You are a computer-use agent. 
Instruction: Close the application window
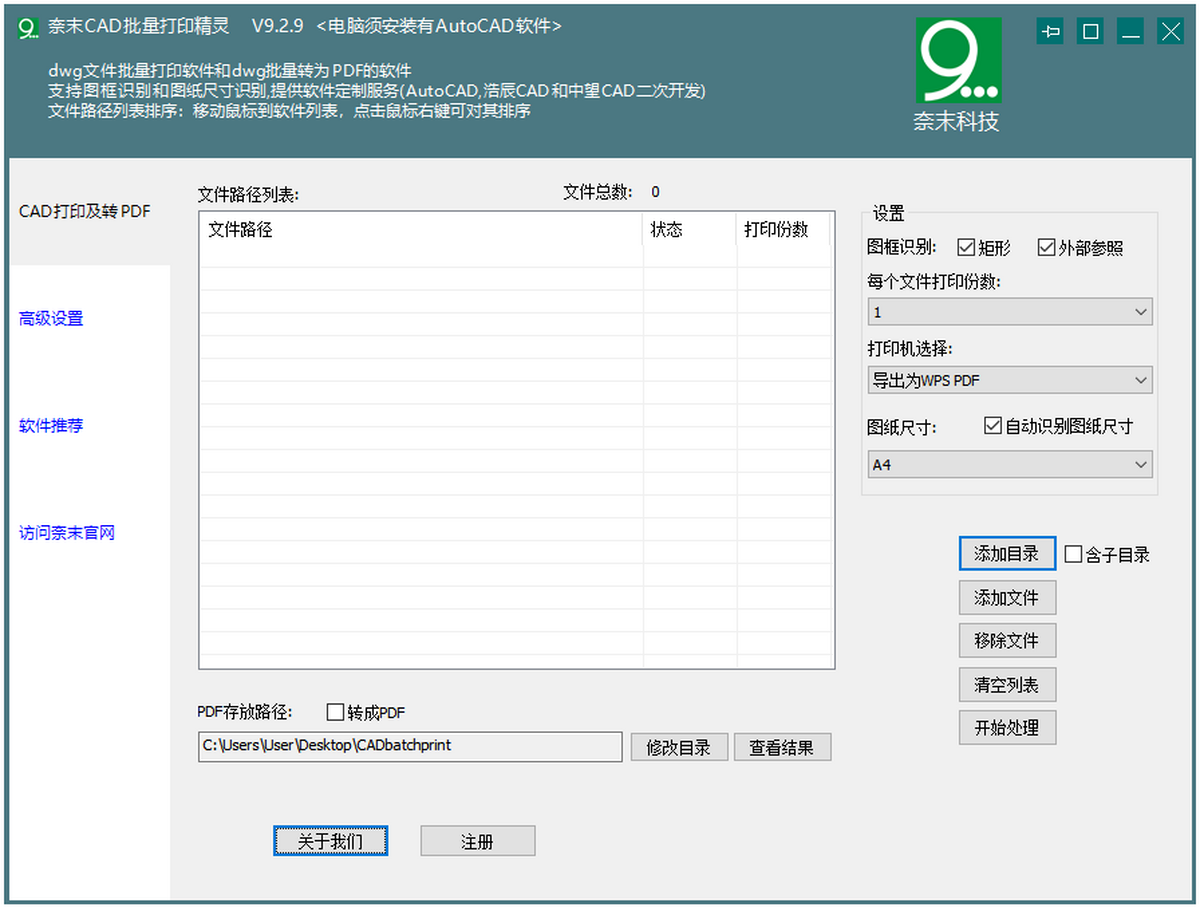[x=1170, y=32]
